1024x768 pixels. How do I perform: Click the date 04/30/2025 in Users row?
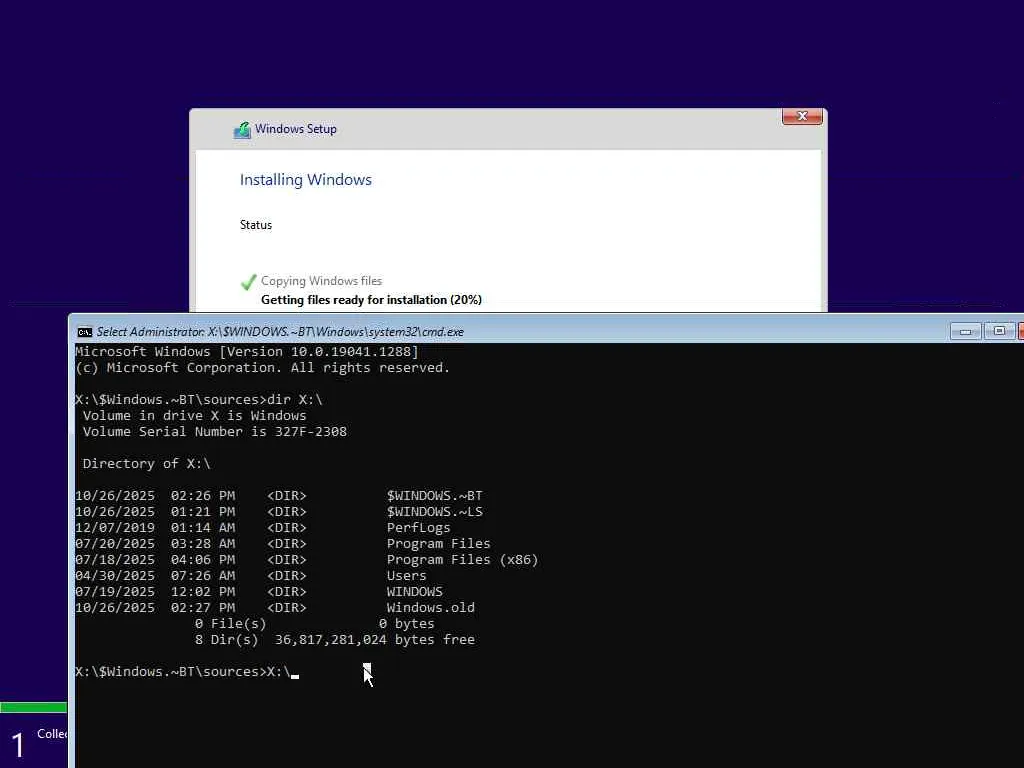point(115,575)
